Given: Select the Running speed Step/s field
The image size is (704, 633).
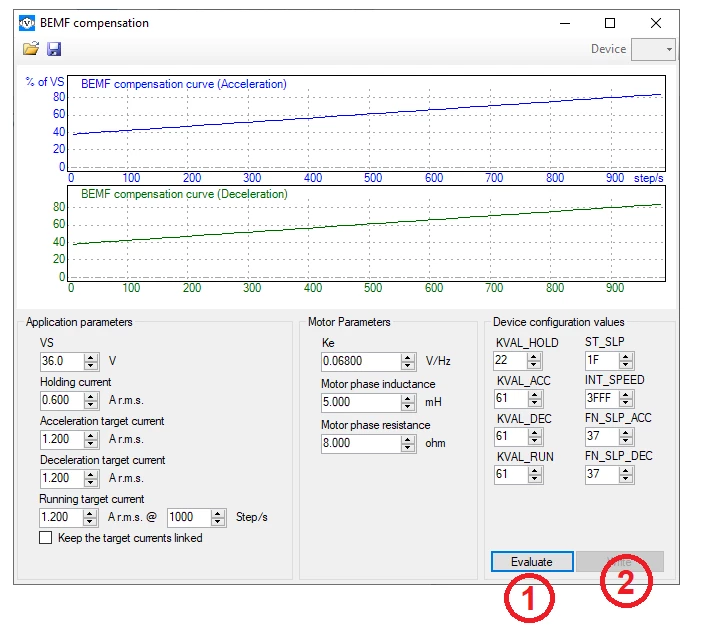Looking at the screenshot, I should click(189, 517).
